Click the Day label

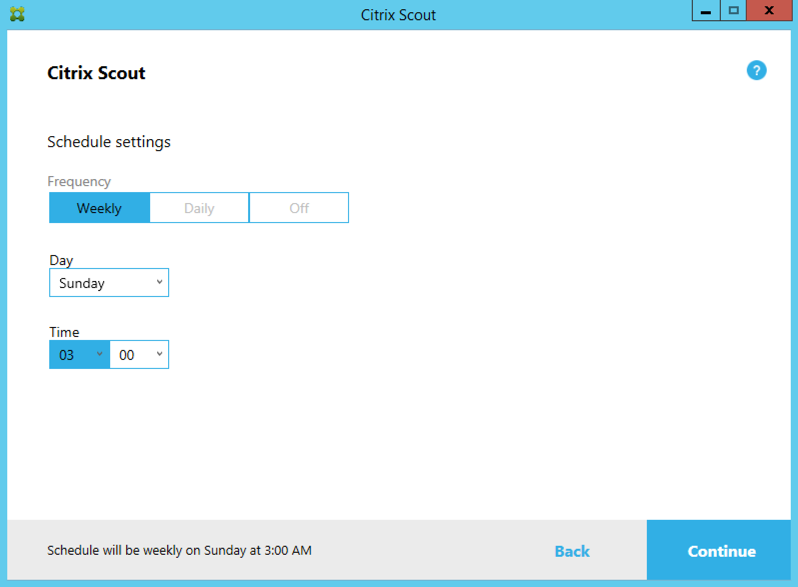(61, 260)
